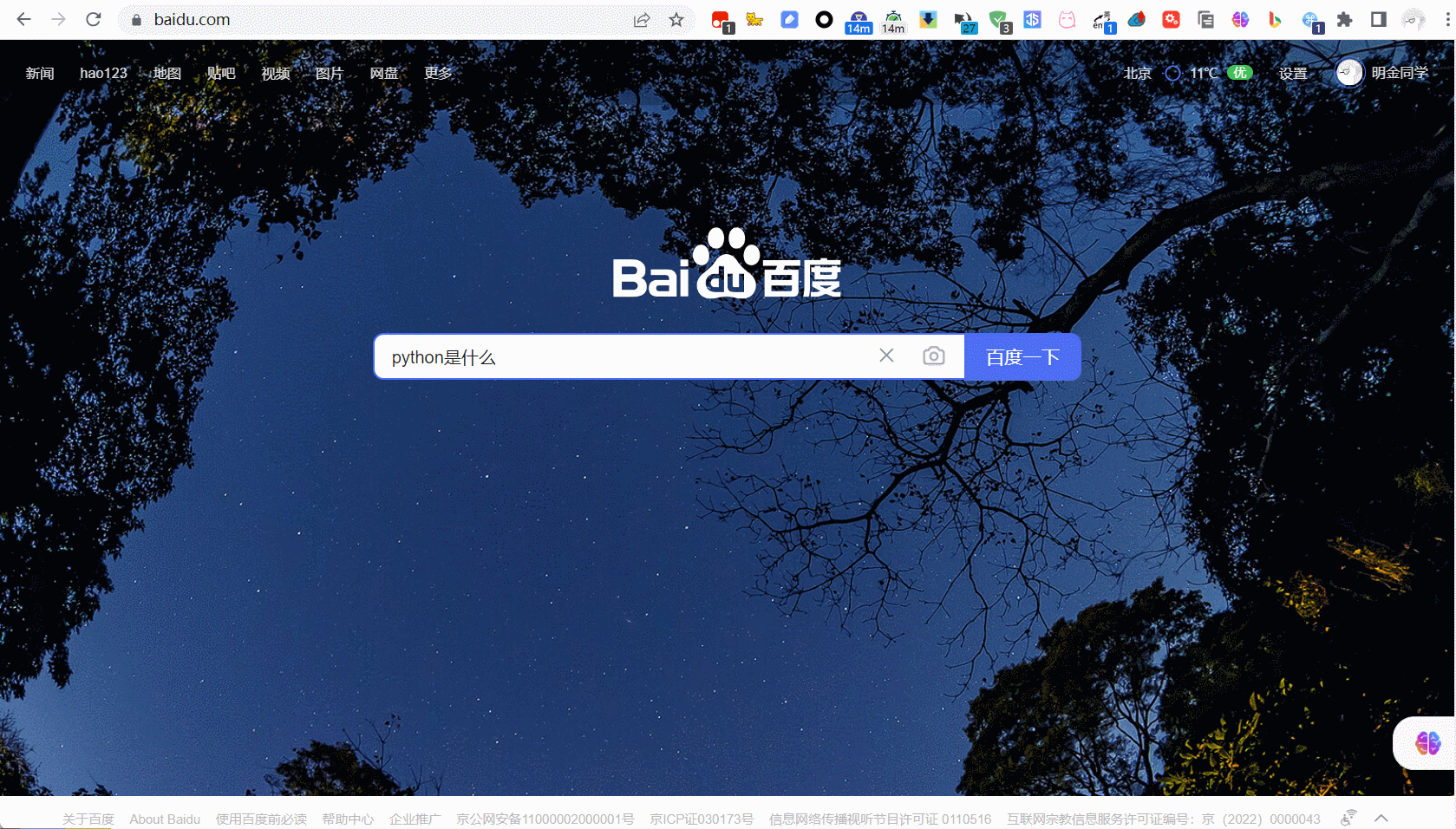1456x829 pixels.
Task: Click the address bar URL baidu.com
Action: pos(192,19)
